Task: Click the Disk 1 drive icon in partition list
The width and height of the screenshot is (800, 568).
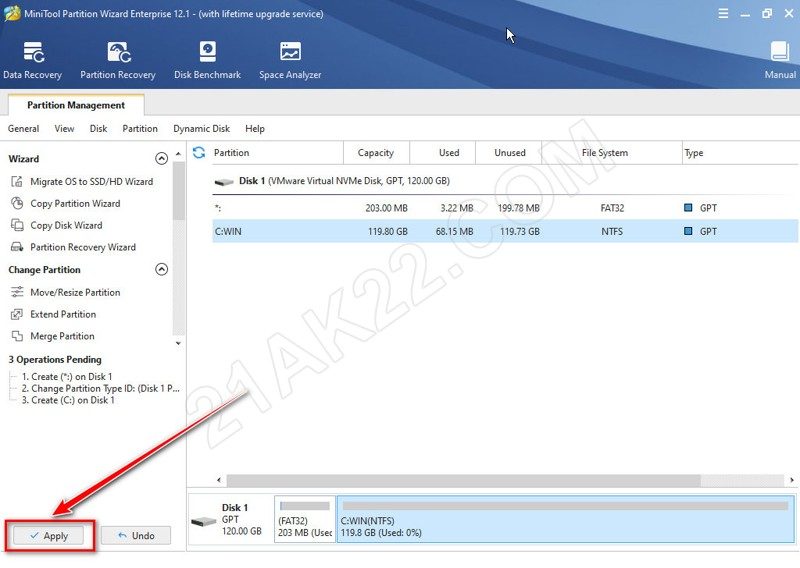Action: 224,182
